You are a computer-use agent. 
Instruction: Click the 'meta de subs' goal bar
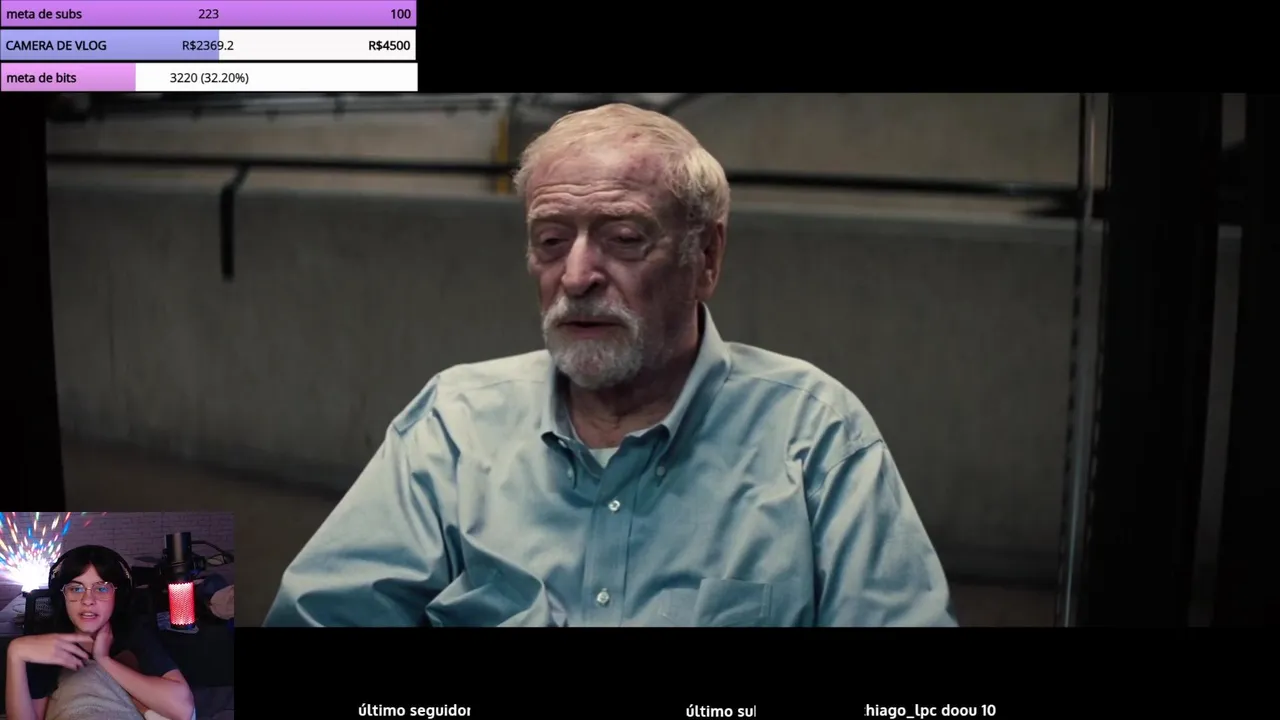pyautogui.click(x=208, y=14)
